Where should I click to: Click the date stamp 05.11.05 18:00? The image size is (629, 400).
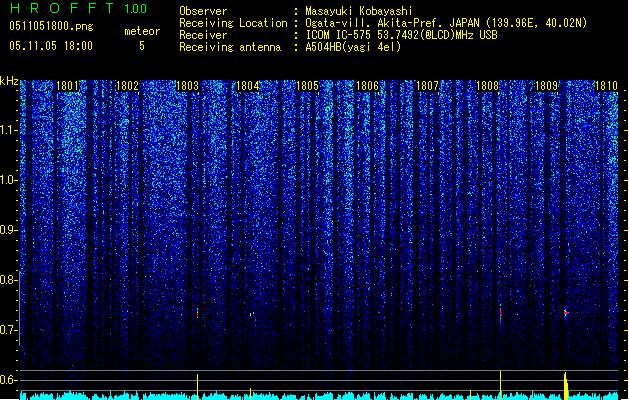point(51,46)
